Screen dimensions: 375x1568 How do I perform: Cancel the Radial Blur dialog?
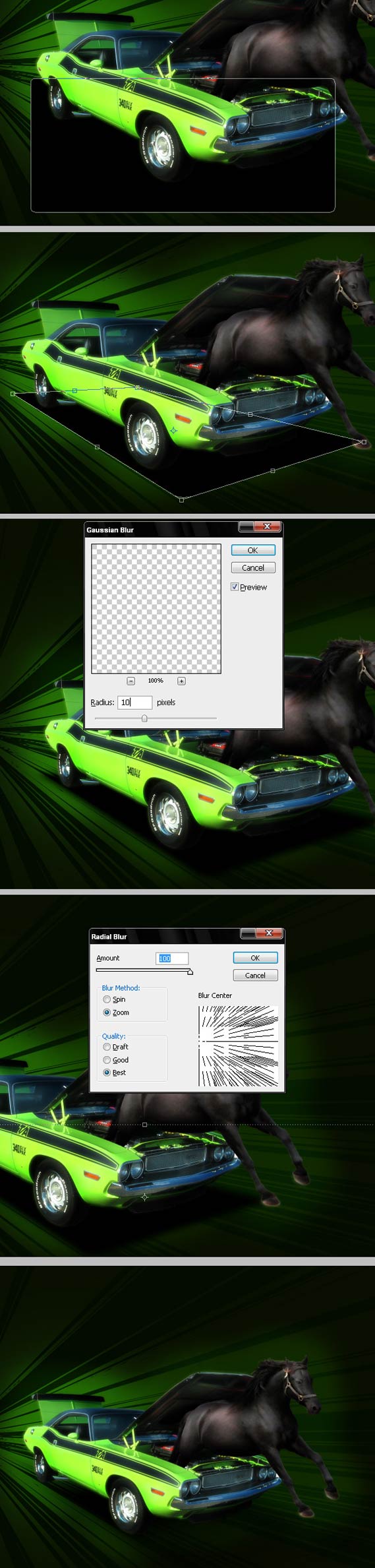(255, 975)
